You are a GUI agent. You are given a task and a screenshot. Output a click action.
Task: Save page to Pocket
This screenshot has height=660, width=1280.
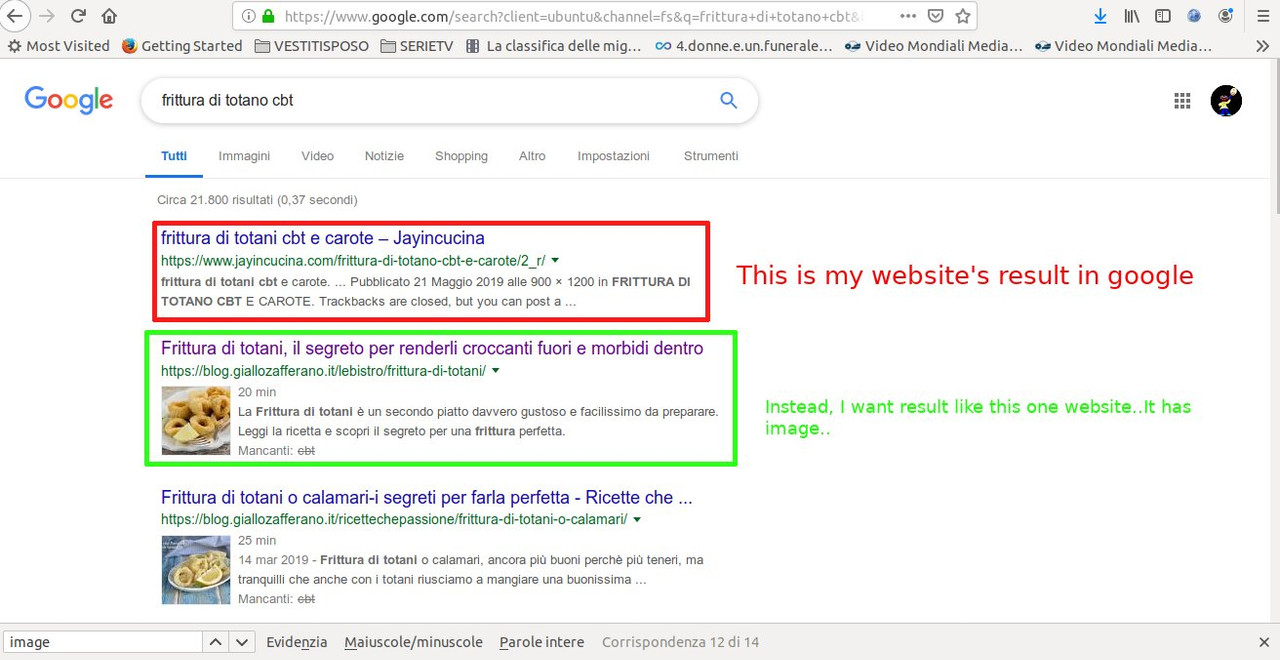tap(935, 16)
